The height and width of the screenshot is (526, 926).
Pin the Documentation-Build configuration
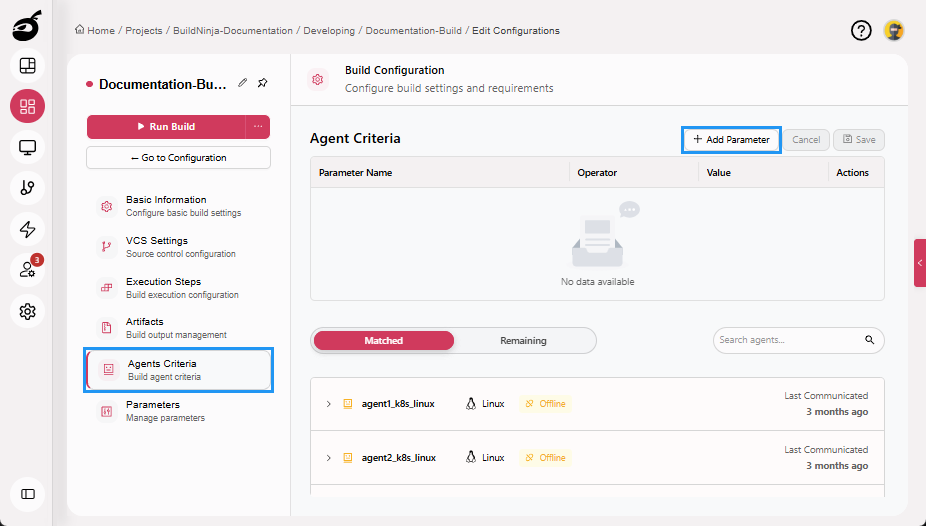[x=263, y=83]
